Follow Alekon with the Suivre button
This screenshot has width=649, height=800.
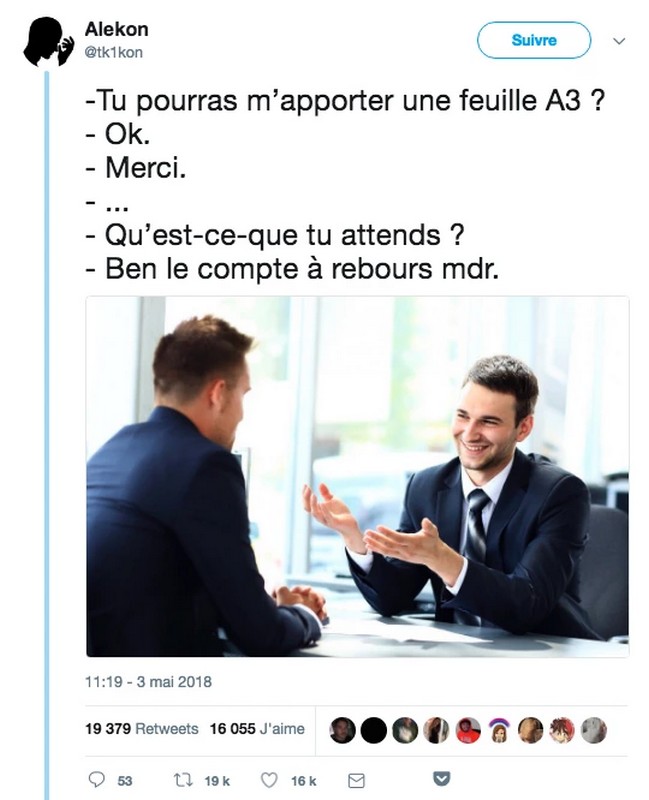(x=534, y=40)
